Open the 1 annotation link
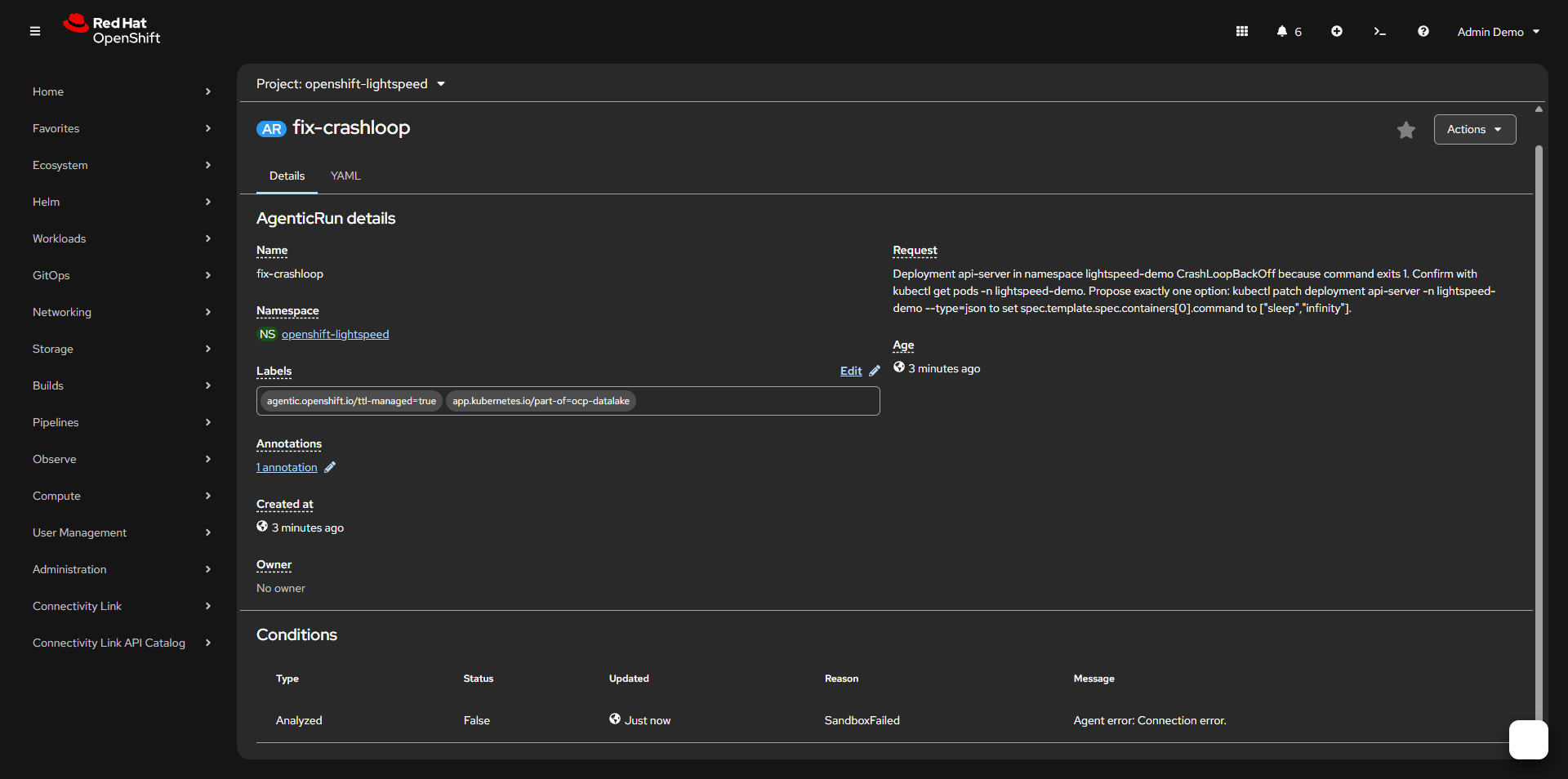 tap(287, 467)
